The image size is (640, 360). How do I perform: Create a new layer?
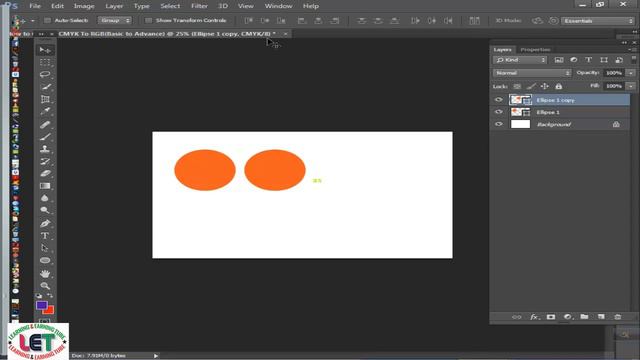[601, 317]
